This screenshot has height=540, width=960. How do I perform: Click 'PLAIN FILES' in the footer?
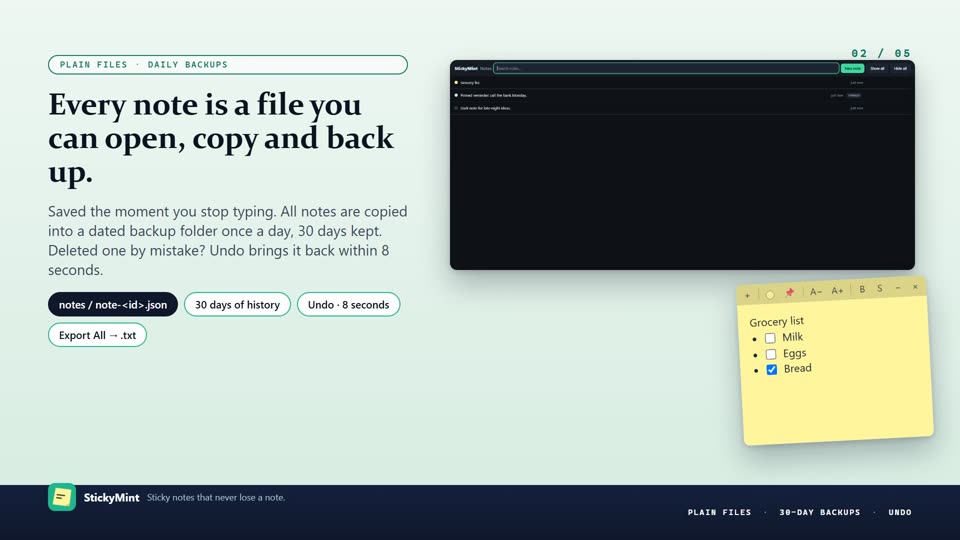(x=719, y=512)
